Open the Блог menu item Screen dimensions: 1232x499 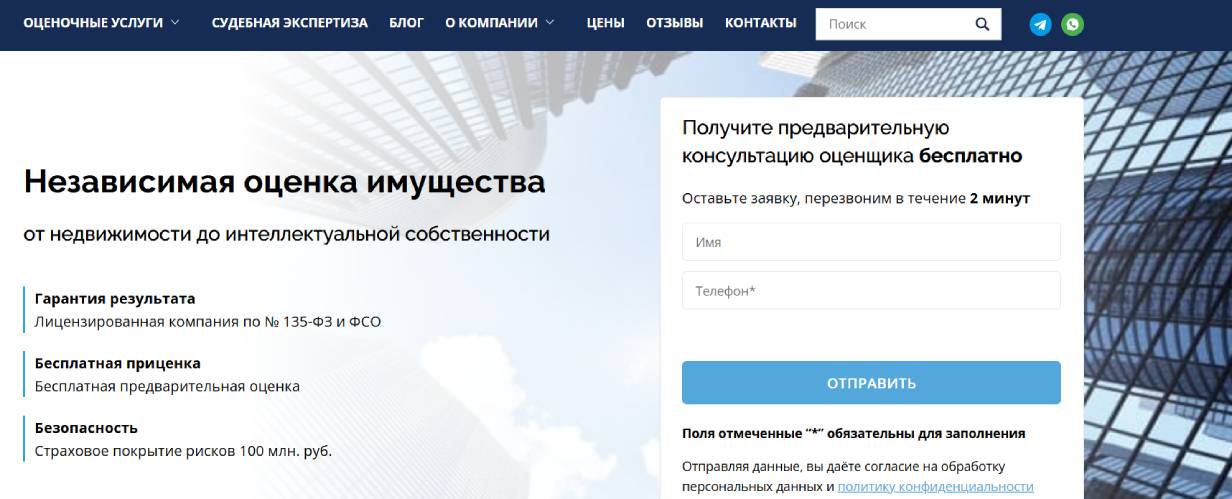click(x=406, y=22)
